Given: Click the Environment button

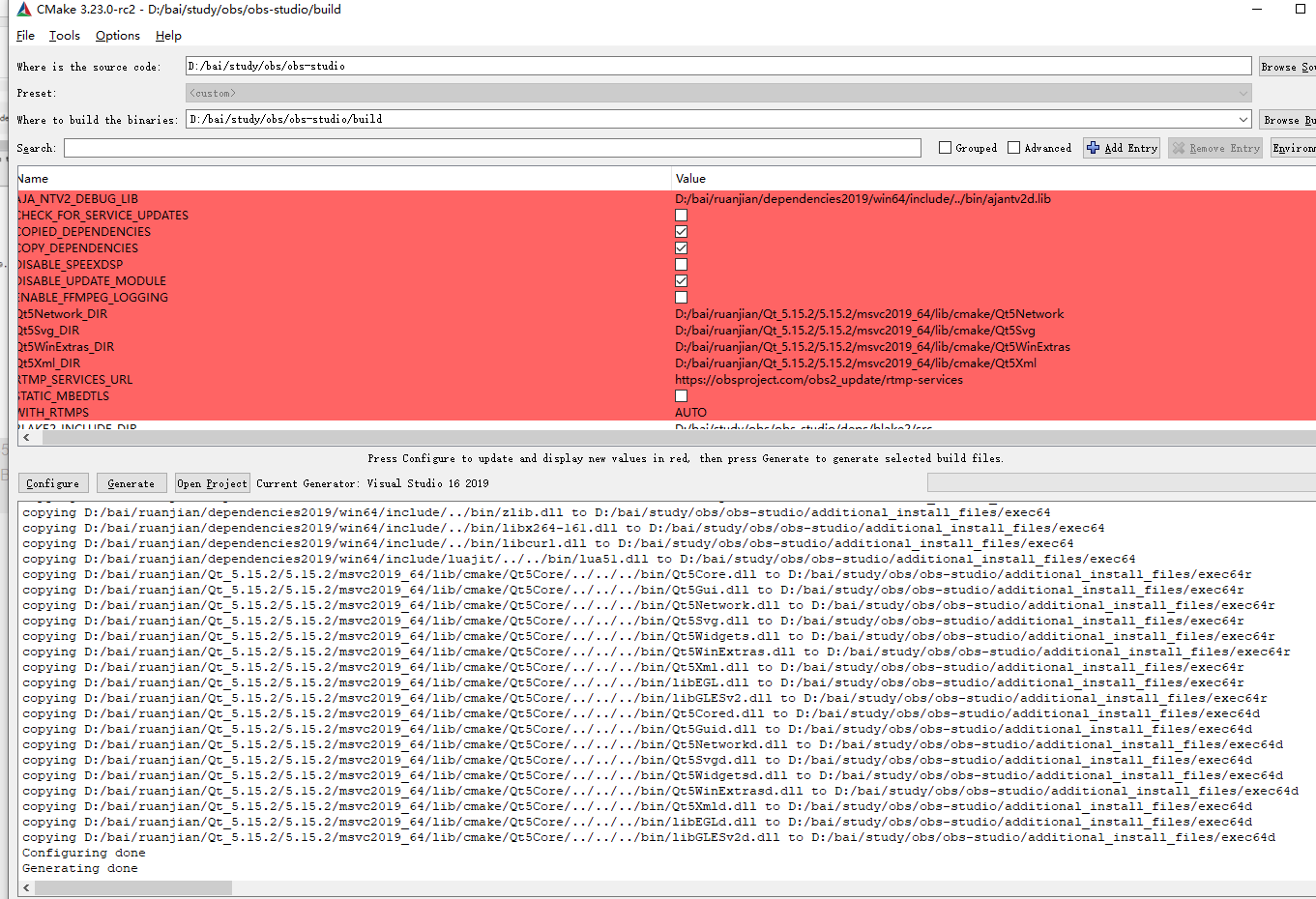Looking at the screenshot, I should point(1294,148).
